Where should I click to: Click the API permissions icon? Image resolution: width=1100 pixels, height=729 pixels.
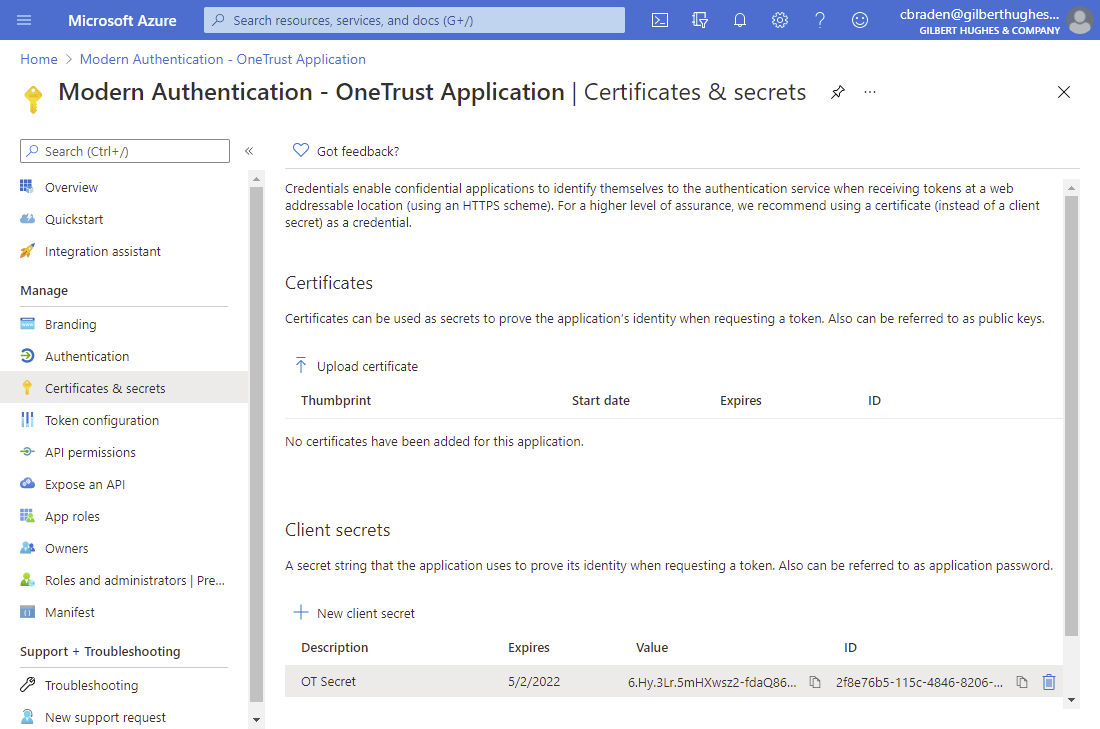(27, 452)
